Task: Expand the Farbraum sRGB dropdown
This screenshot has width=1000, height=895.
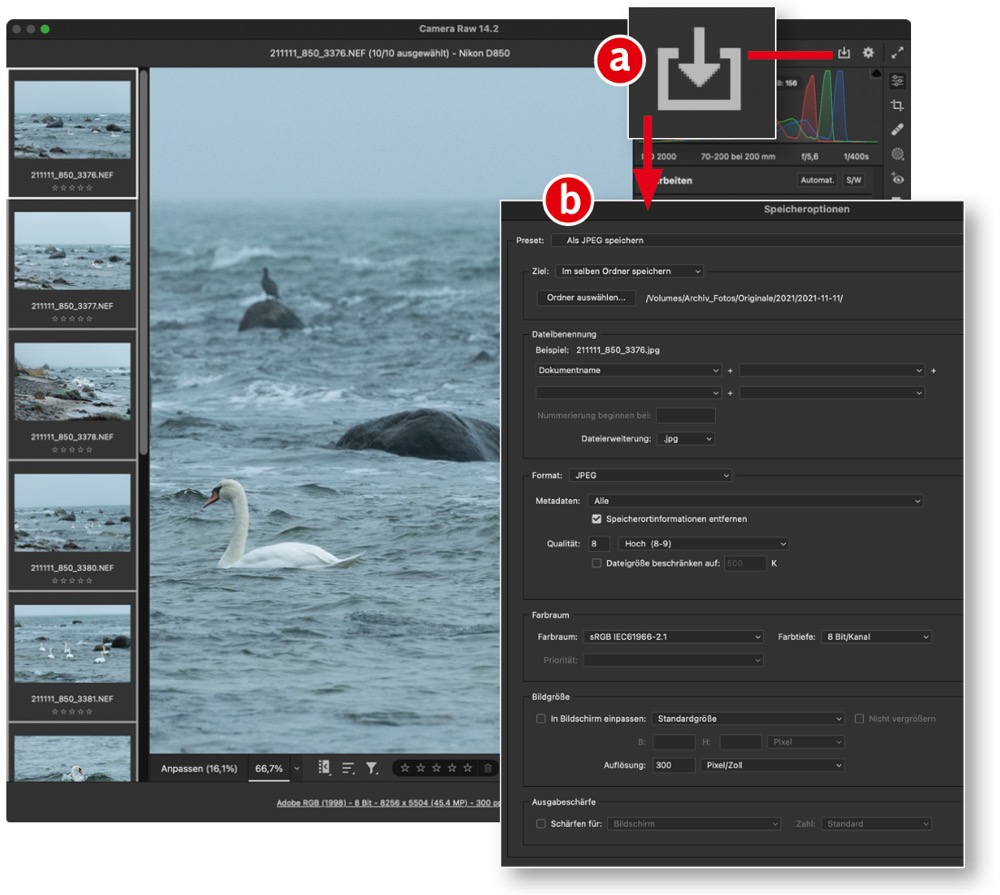Action: tap(674, 637)
